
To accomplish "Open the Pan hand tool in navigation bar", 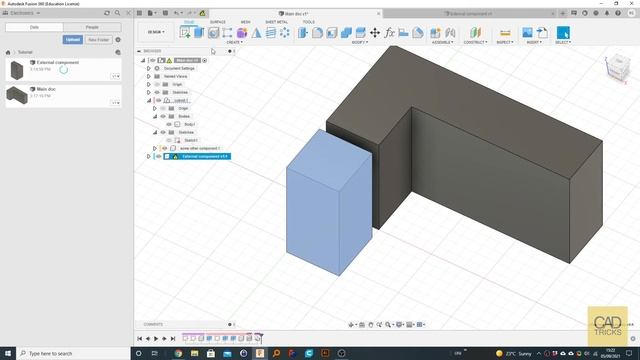I will [x=371, y=324].
